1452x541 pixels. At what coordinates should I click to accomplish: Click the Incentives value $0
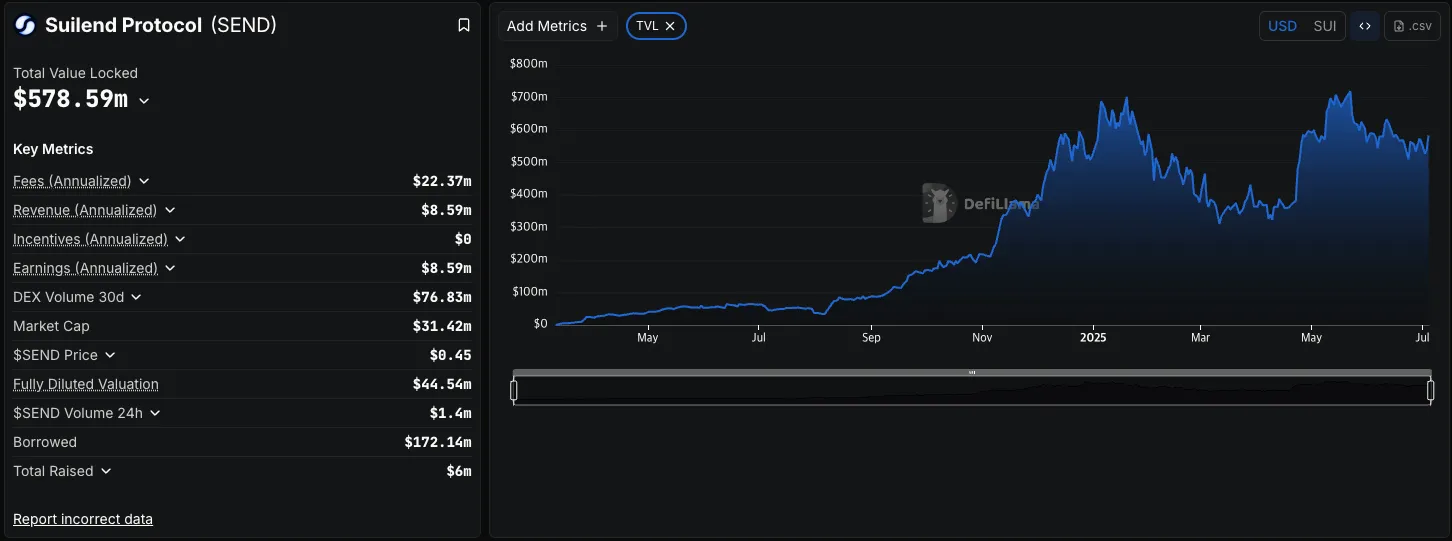click(x=463, y=239)
